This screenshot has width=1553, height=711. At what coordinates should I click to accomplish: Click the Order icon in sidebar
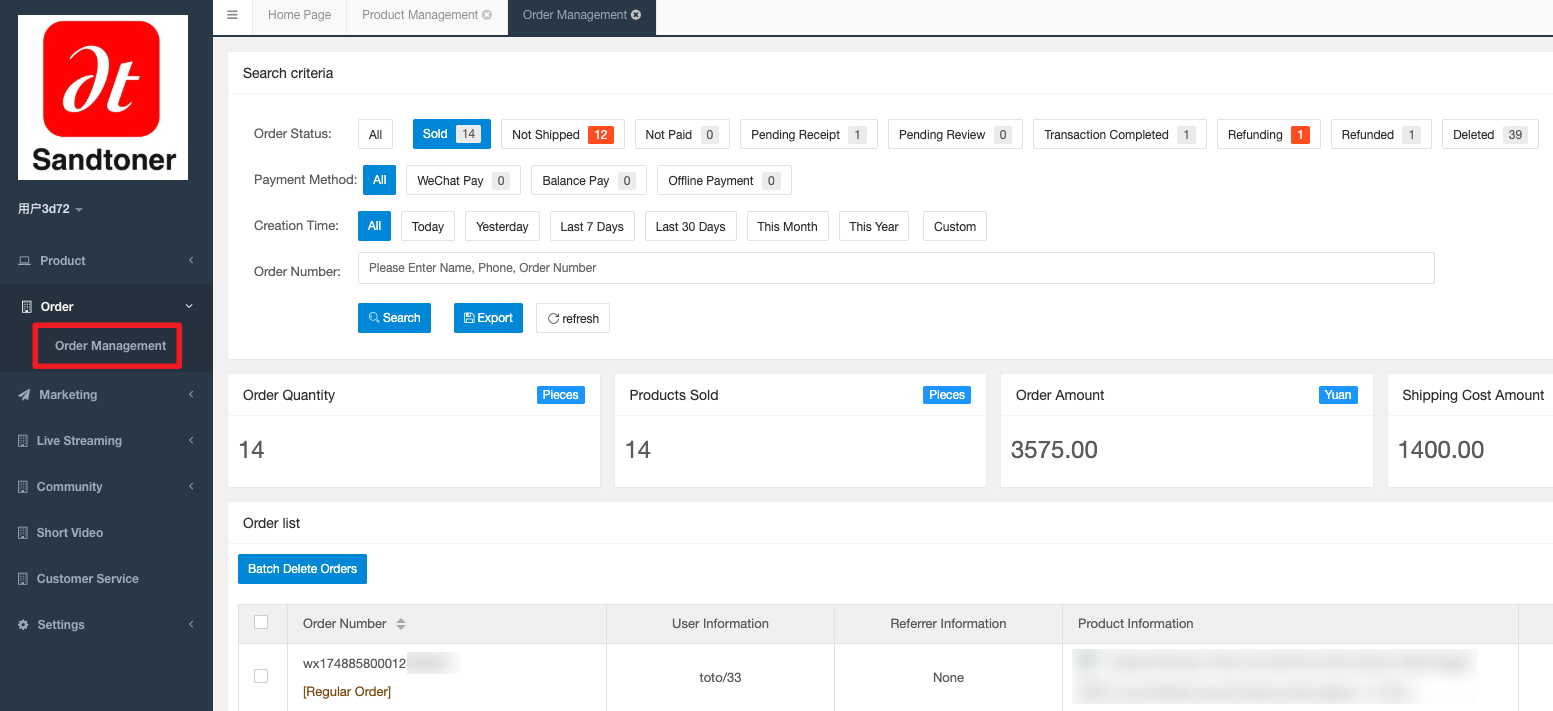27,307
